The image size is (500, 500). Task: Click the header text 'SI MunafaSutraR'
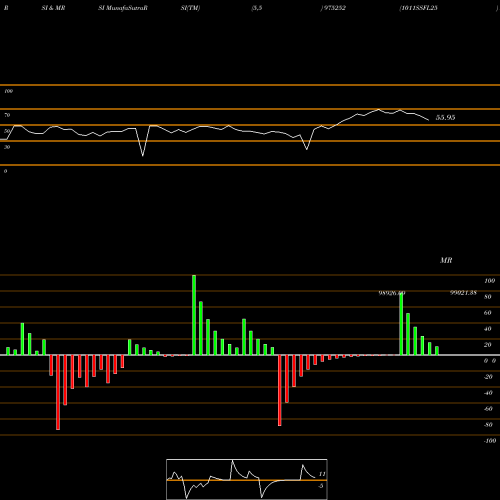pos(123,8)
